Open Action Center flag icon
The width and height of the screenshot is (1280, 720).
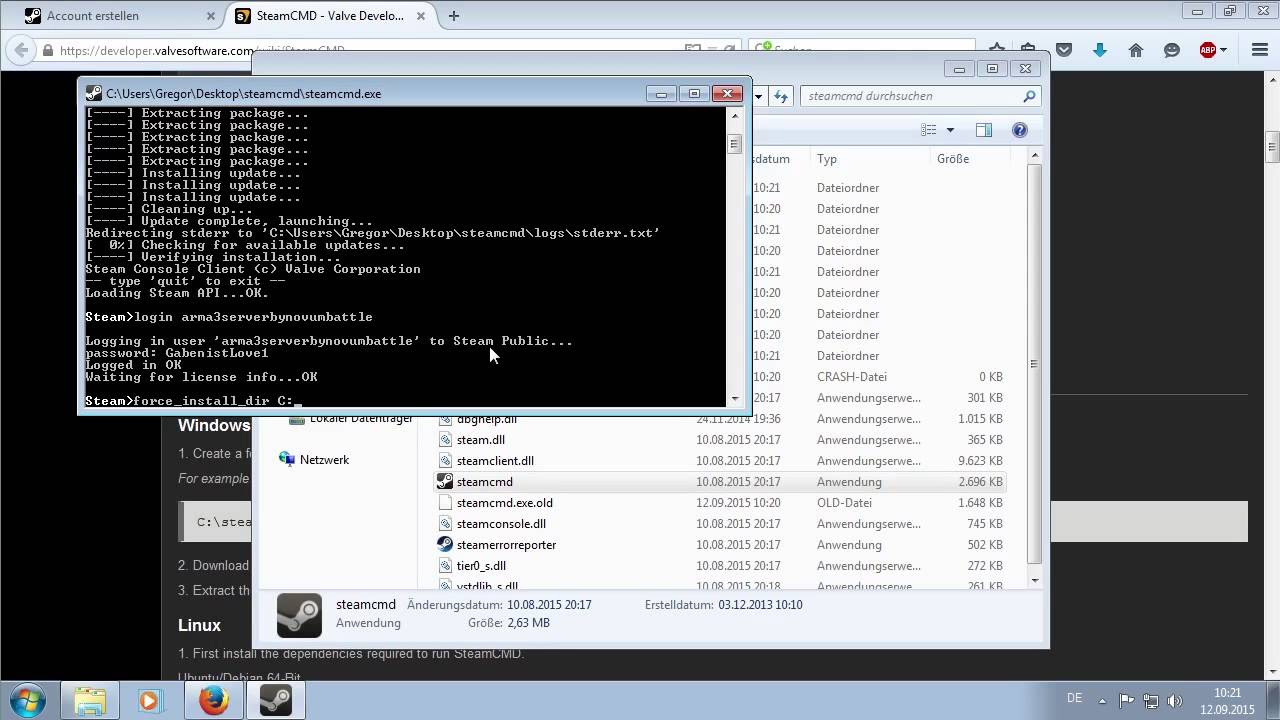pyautogui.click(x=1126, y=700)
